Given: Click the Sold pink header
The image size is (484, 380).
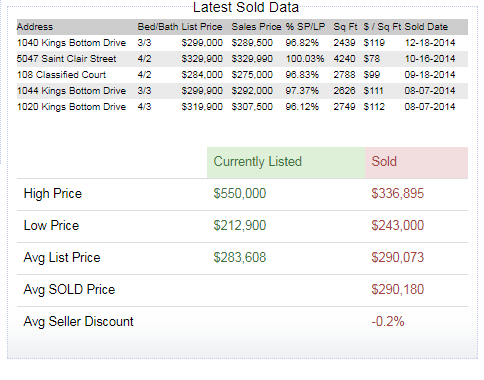Looking at the screenshot, I should (x=416, y=162).
